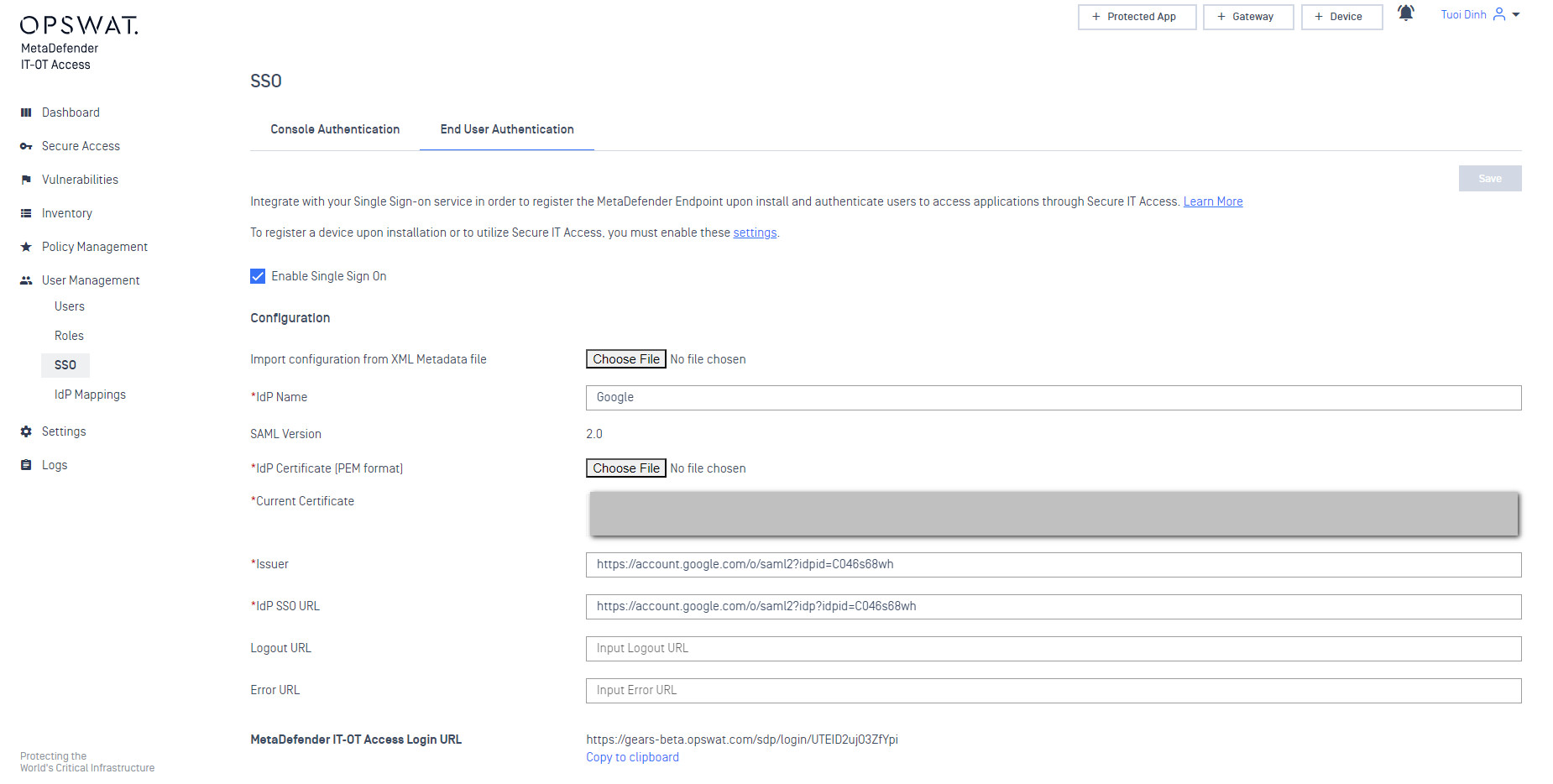Image resolution: width=1553 pixels, height=784 pixels.
Task: Click the Error URL input field
Action: click(1054, 691)
